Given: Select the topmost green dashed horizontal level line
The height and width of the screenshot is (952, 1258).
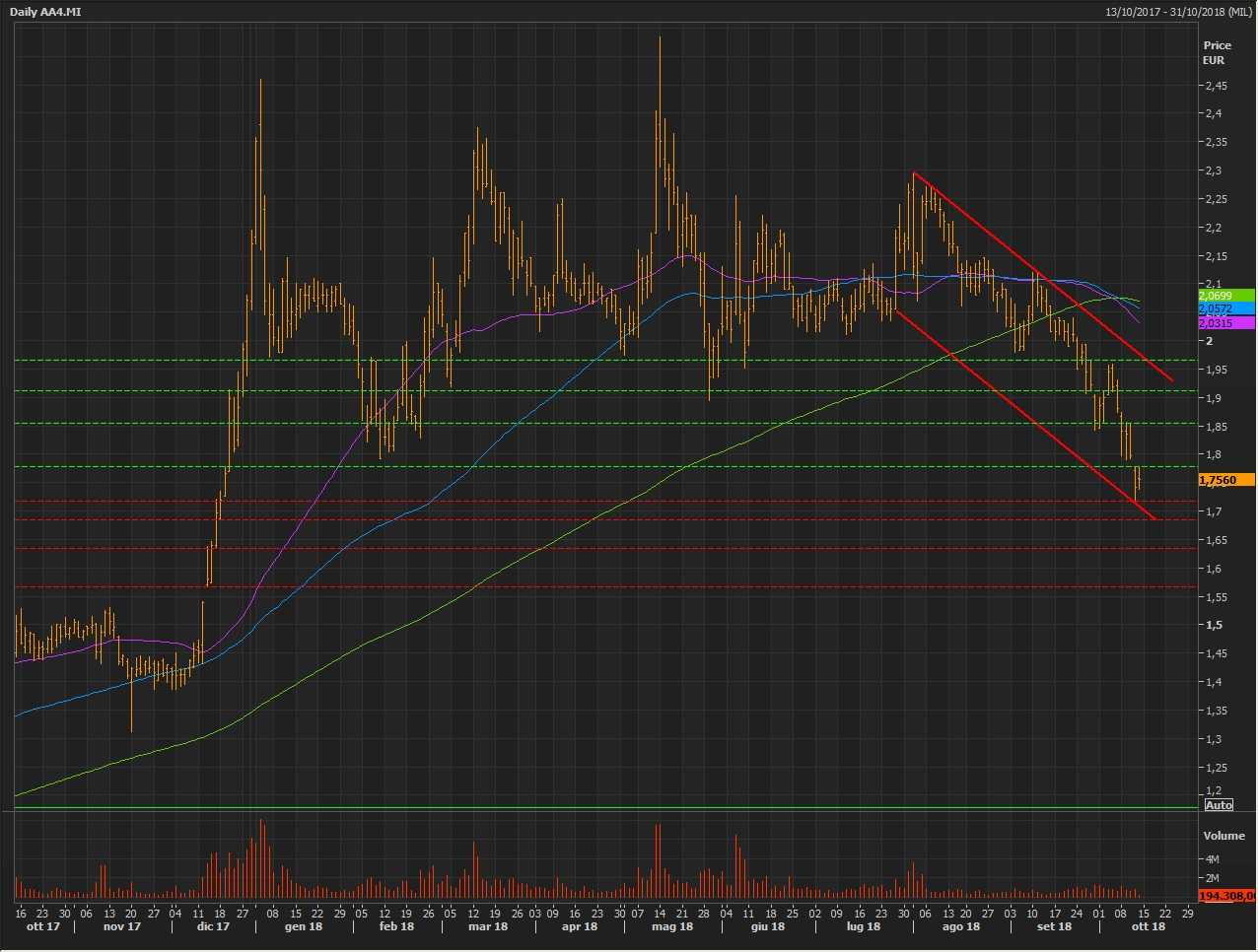Looking at the screenshot, I should coord(592,360).
